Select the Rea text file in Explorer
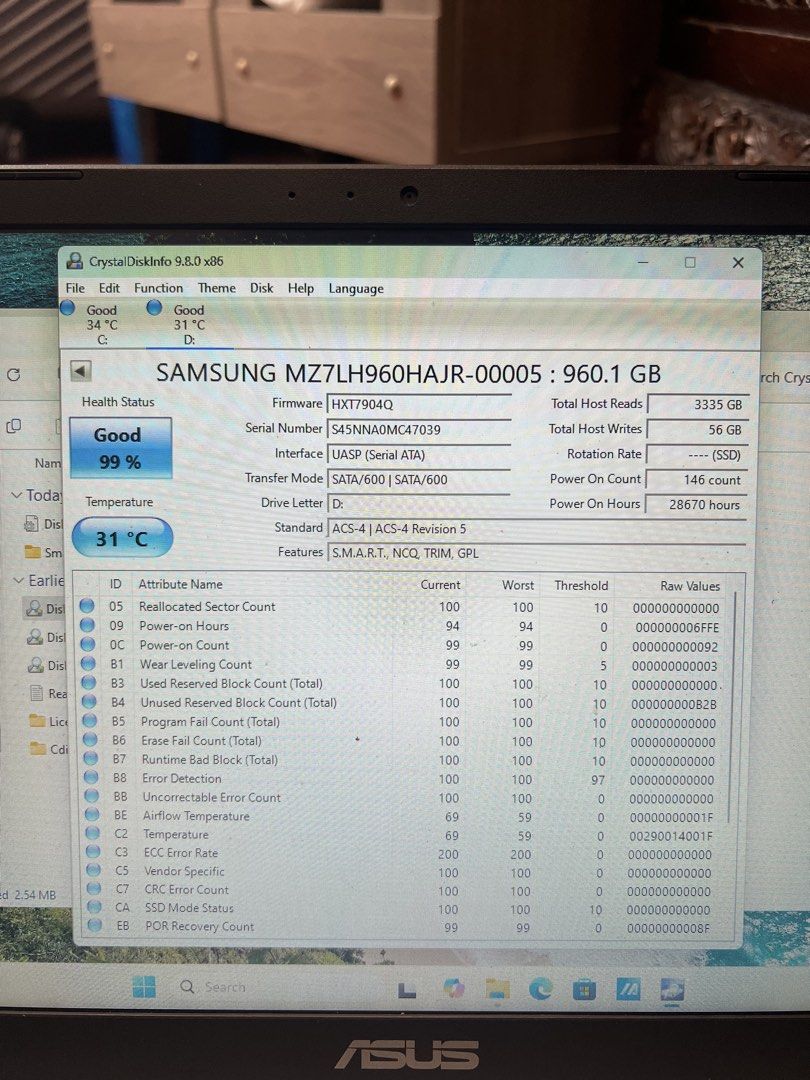 click(48, 693)
